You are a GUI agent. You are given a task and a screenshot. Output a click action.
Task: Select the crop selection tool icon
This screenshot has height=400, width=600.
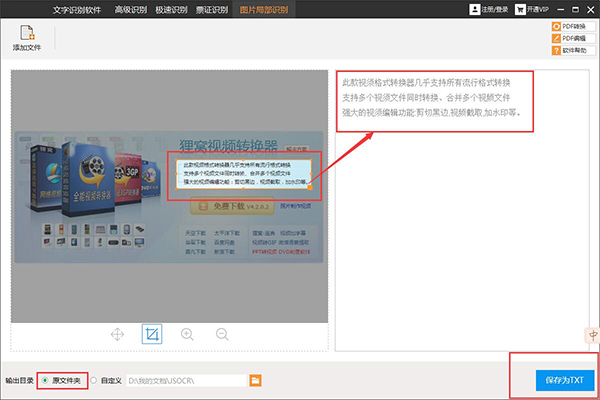click(152, 334)
